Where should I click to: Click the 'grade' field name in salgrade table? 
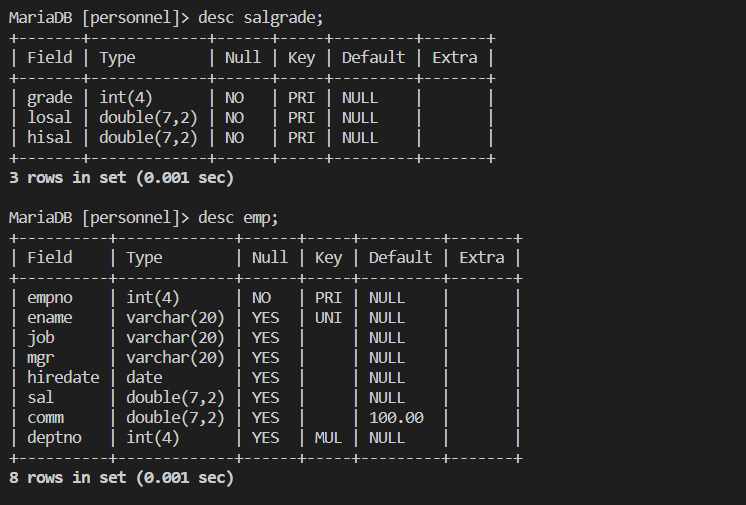(50, 98)
